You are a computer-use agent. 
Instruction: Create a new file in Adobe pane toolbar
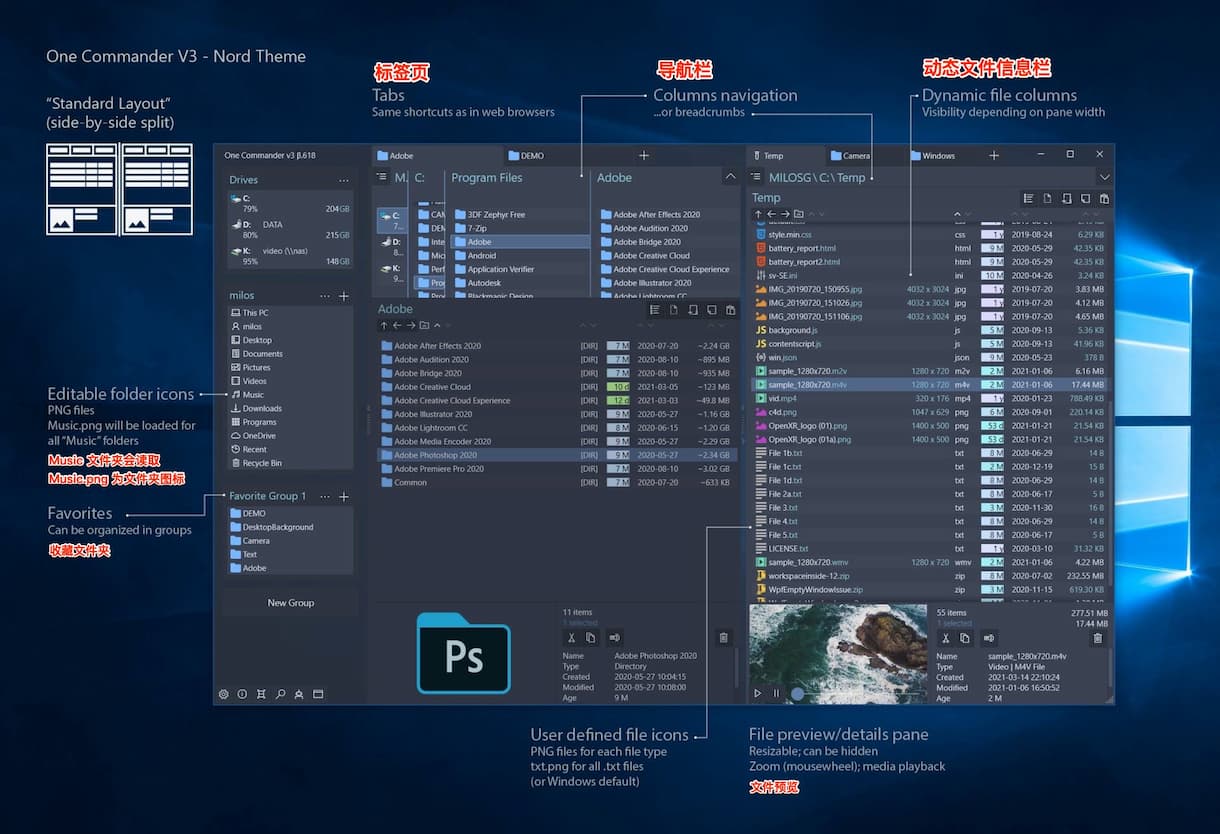tap(673, 310)
